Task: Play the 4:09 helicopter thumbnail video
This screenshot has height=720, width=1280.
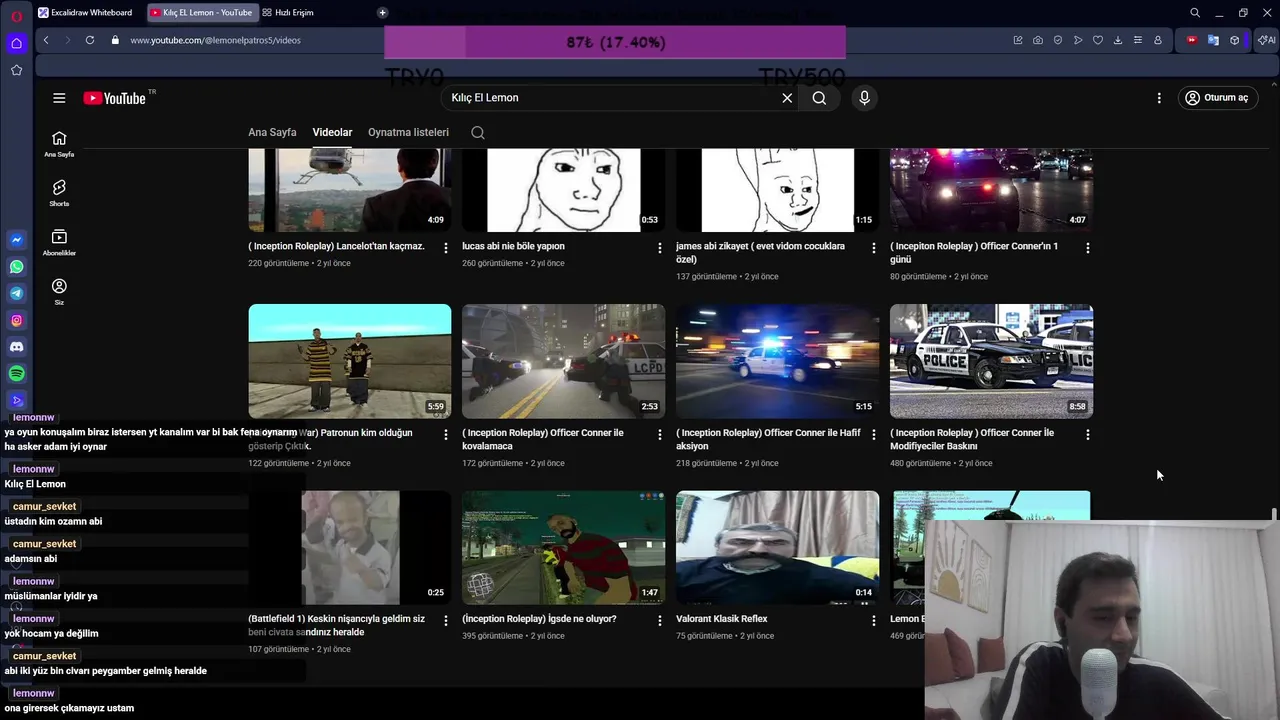Action: click(x=350, y=190)
